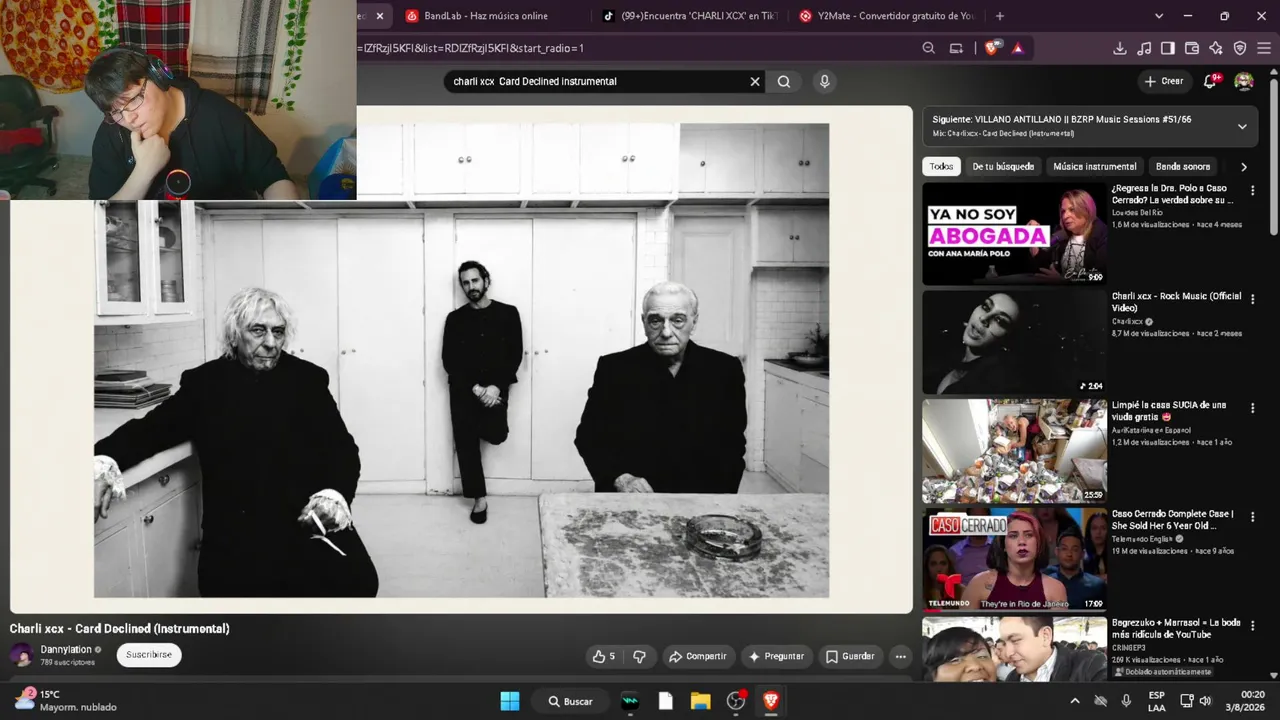The height and width of the screenshot is (720, 1280).
Task: Open the Brave Wallet icon
Action: 1192,48
